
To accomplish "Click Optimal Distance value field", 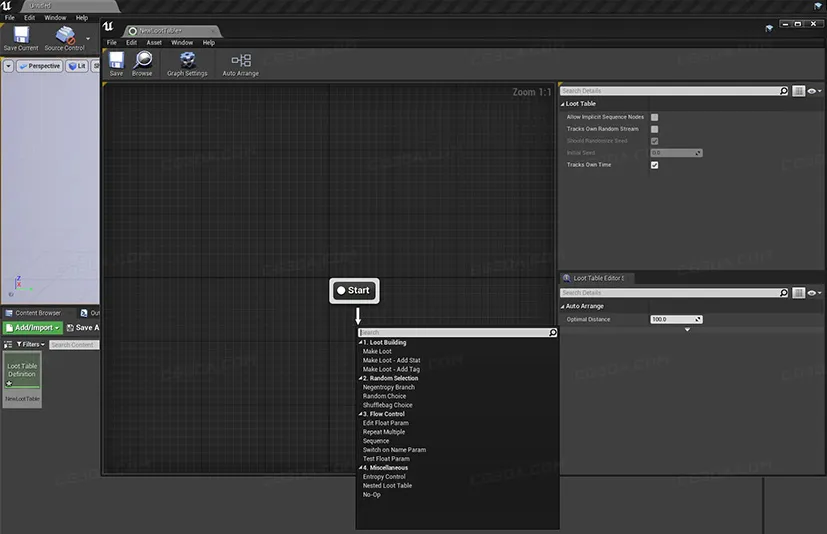I will pos(676,320).
